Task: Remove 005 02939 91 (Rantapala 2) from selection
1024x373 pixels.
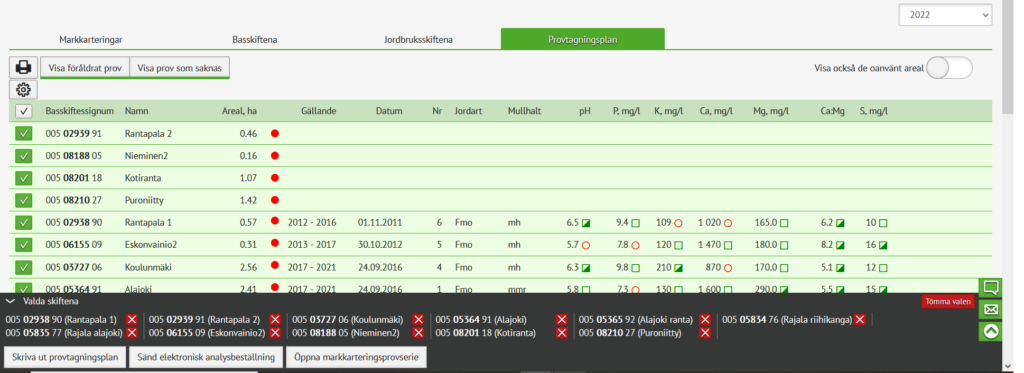Action: tap(275, 319)
